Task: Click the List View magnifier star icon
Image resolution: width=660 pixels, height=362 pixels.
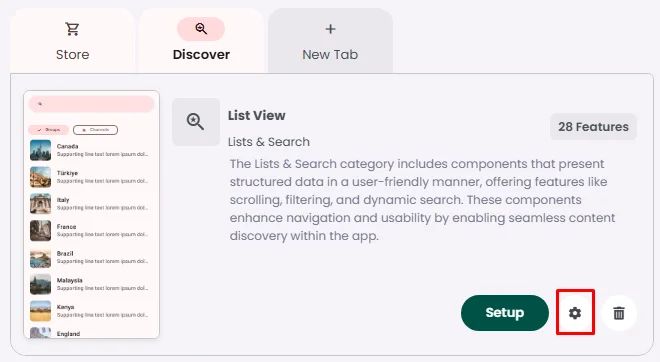Action: [195, 122]
